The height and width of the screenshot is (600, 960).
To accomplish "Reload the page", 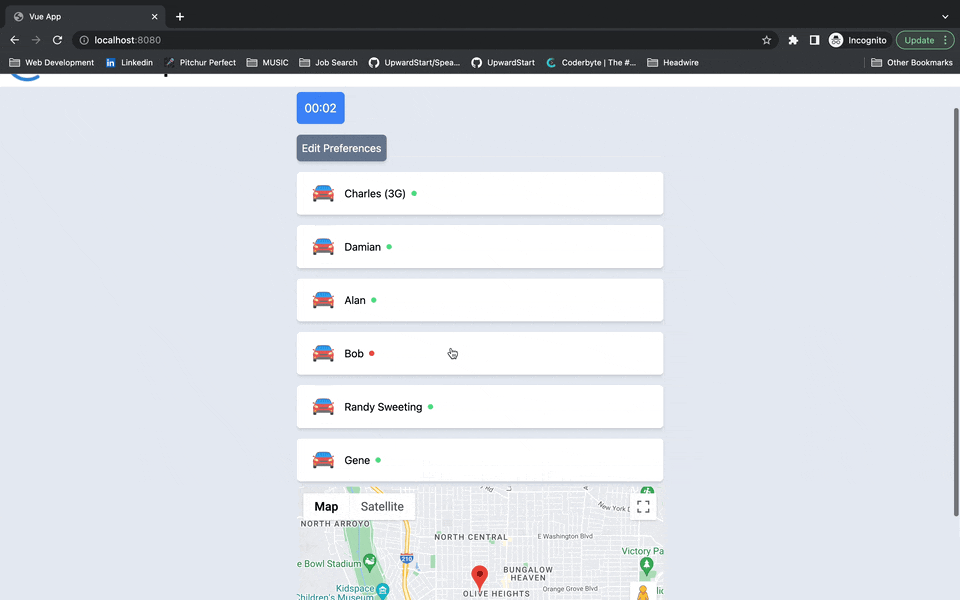I will tap(58, 40).
